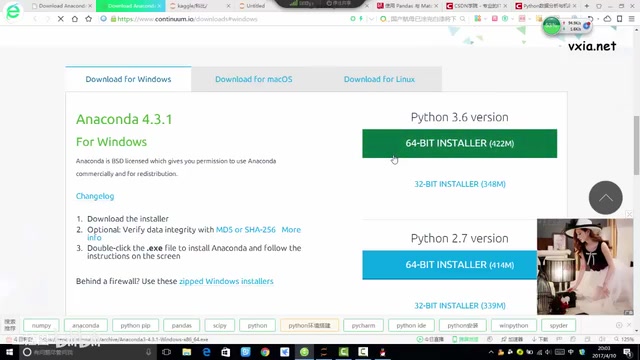Screen dimensions: 640x360
Task: Click the mobile phone icon in toolbar
Action: point(620,19)
